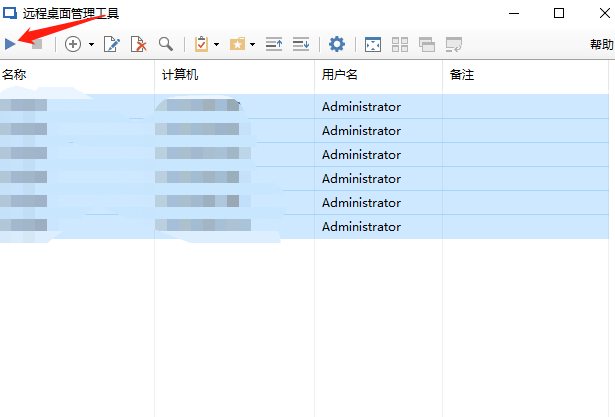615x417 pixels.
Task: Move the selected entry up with the toolbar icon
Action: 274,44
